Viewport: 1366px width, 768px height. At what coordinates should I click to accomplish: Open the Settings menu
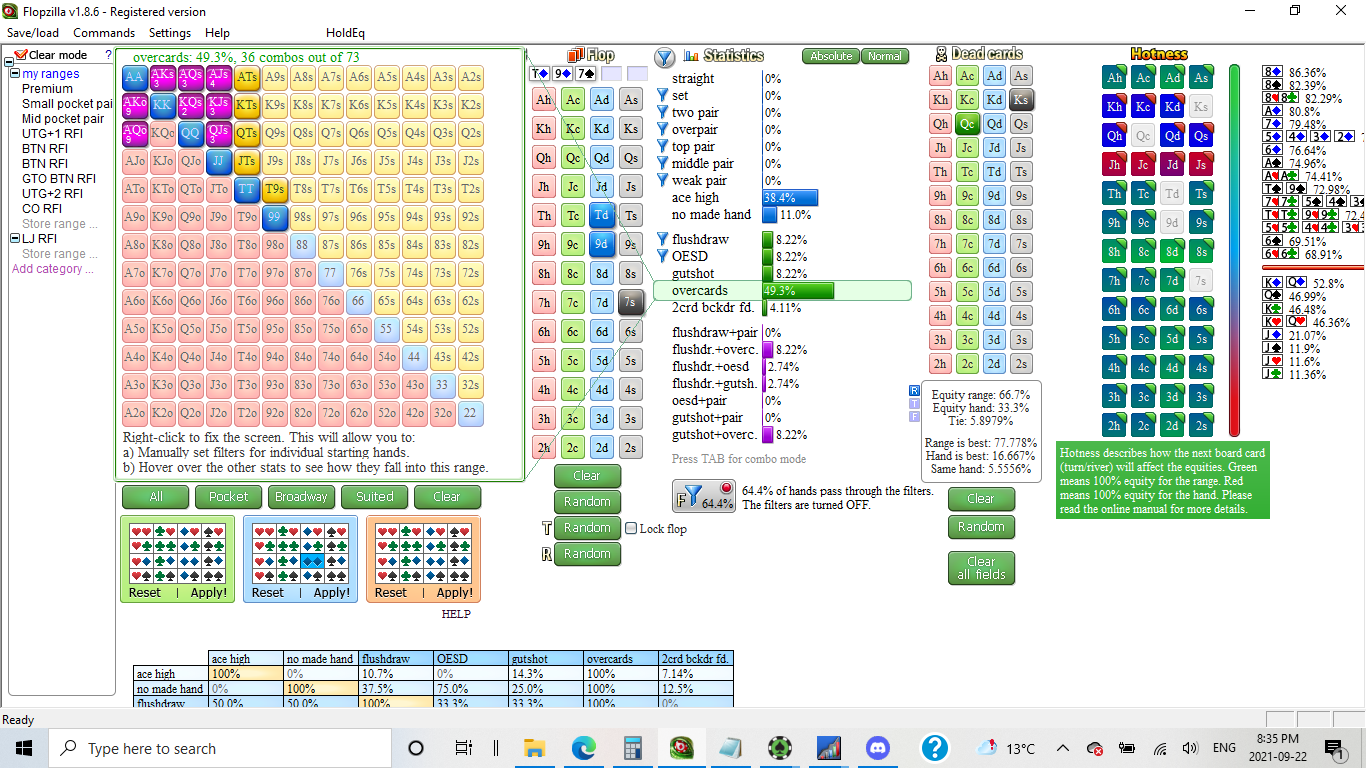click(170, 33)
